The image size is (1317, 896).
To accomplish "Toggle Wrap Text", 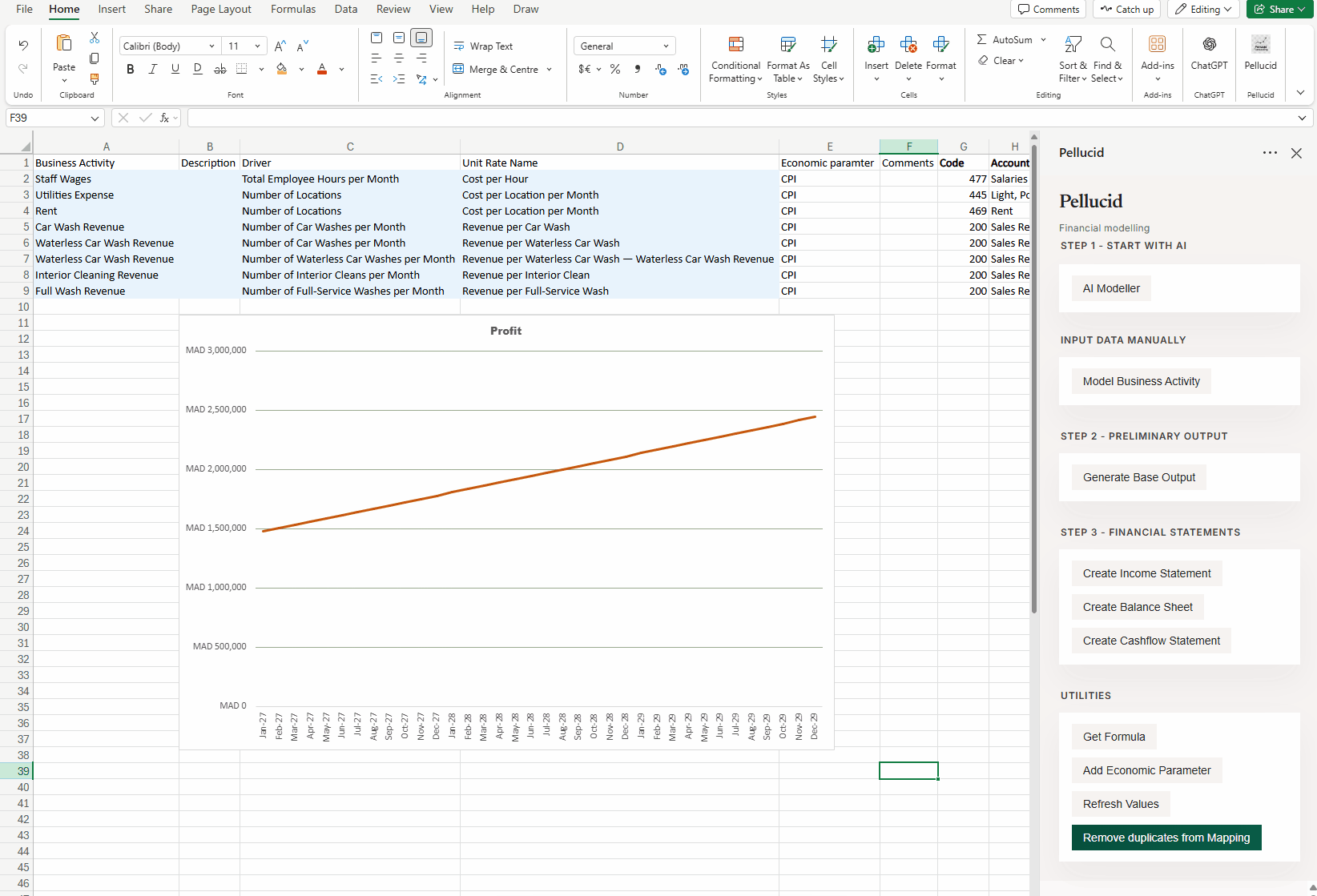I will (x=483, y=46).
